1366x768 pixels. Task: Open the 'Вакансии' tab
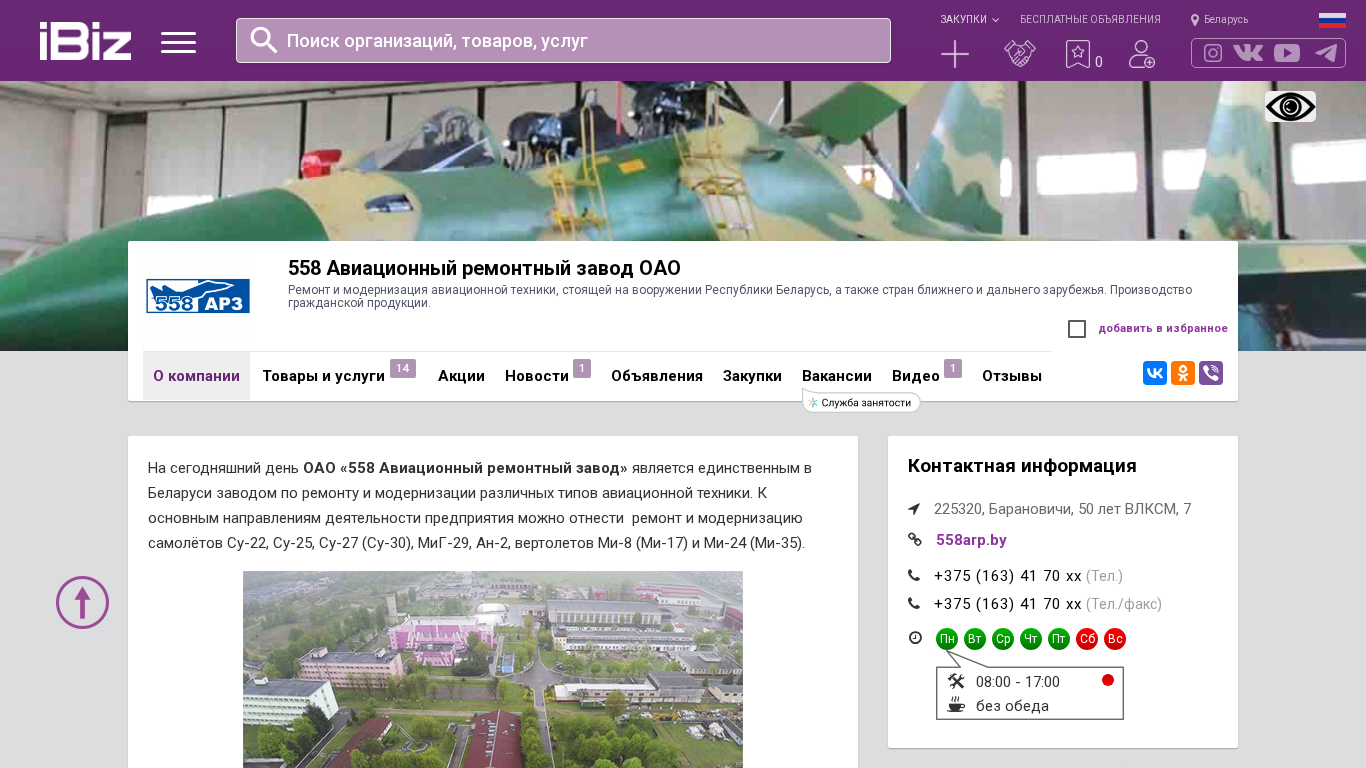tap(836, 376)
